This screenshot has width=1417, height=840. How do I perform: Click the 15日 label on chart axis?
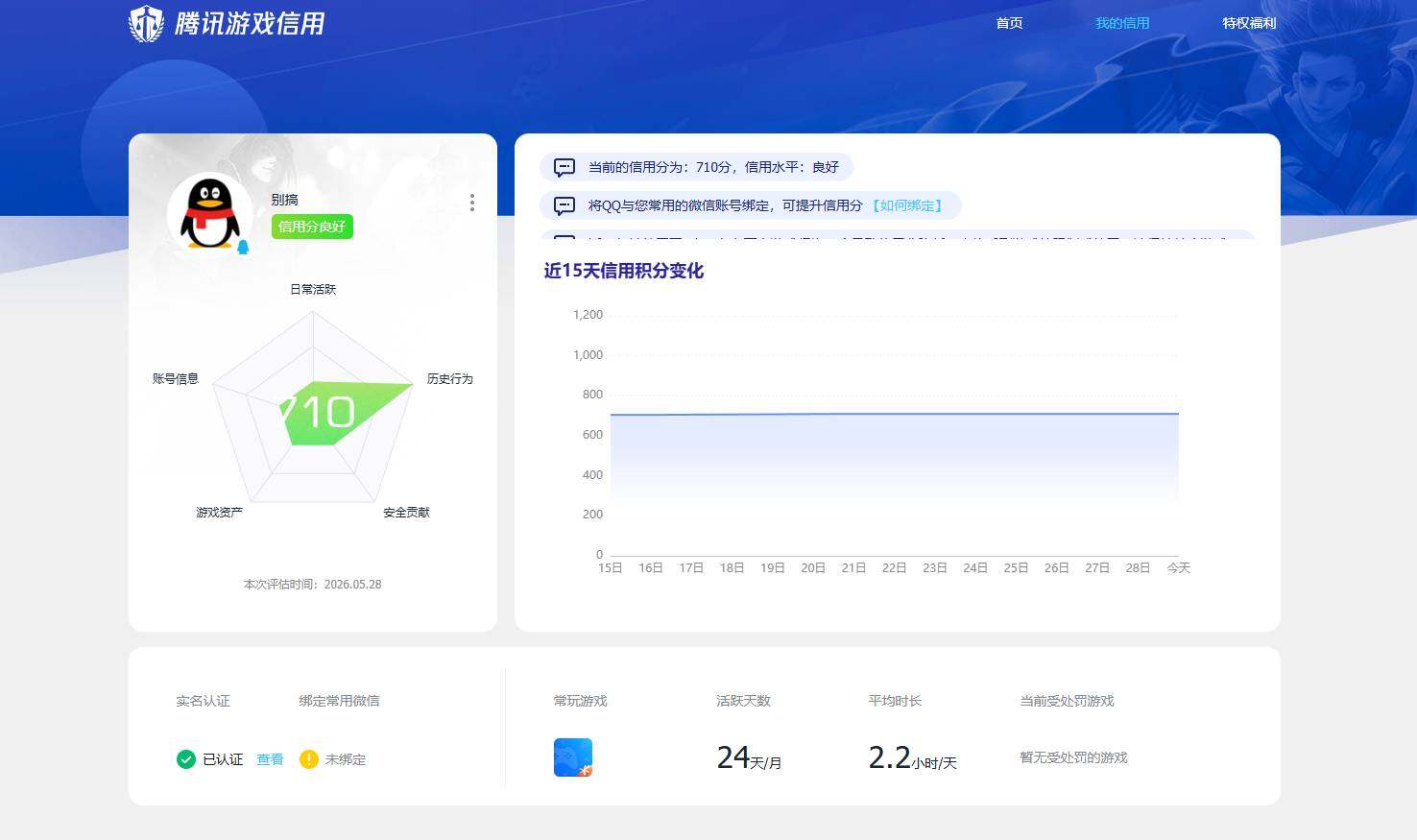tap(610, 568)
